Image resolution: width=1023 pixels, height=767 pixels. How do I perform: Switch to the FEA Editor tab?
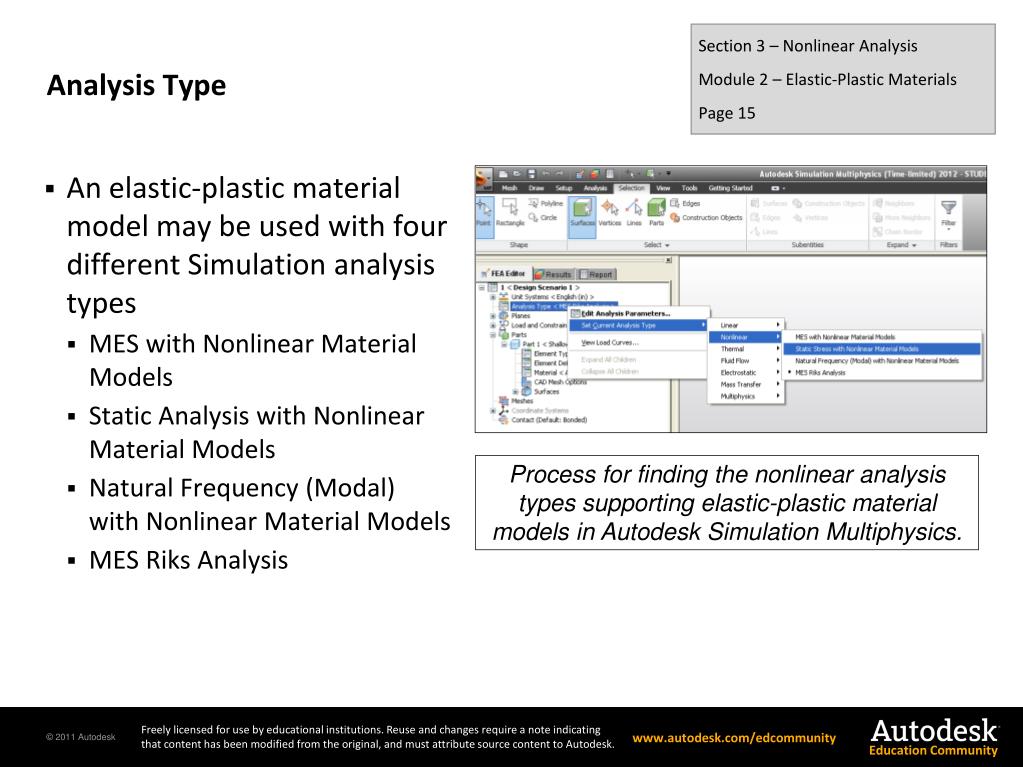click(504, 274)
